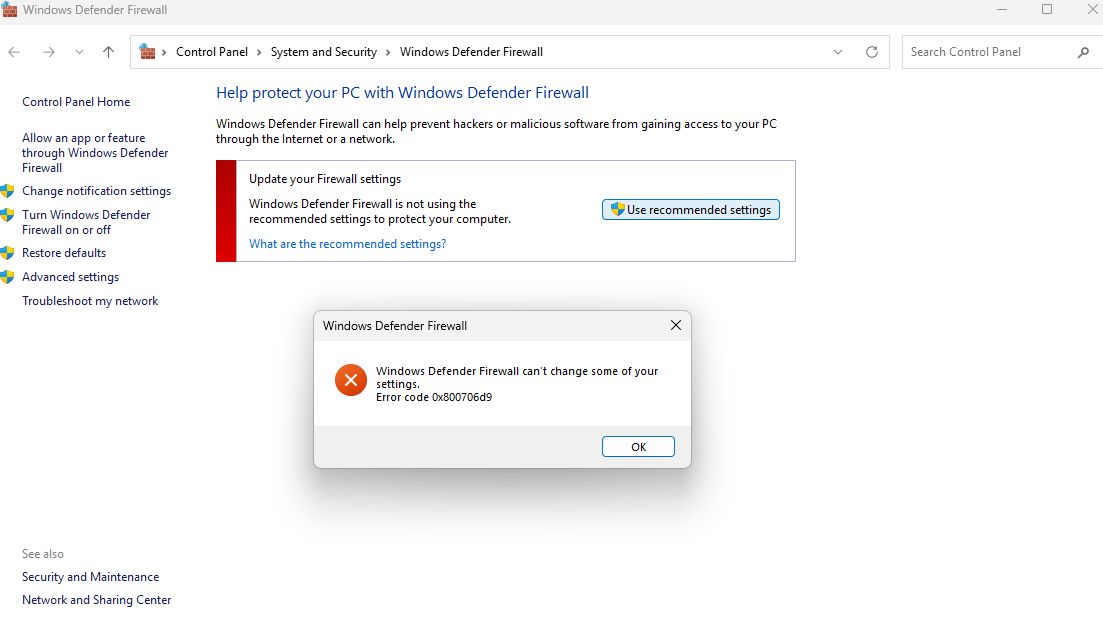Click the Back navigation arrow
The width and height of the screenshot is (1103, 618).
coord(14,52)
